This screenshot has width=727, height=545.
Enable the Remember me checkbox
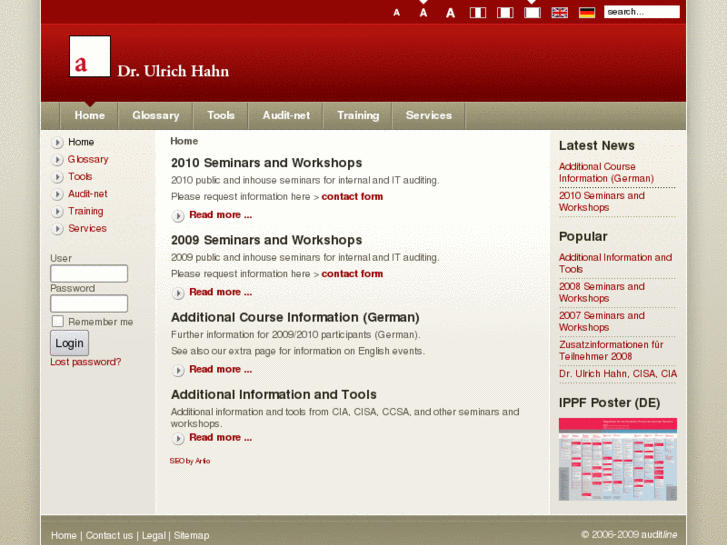point(57,321)
